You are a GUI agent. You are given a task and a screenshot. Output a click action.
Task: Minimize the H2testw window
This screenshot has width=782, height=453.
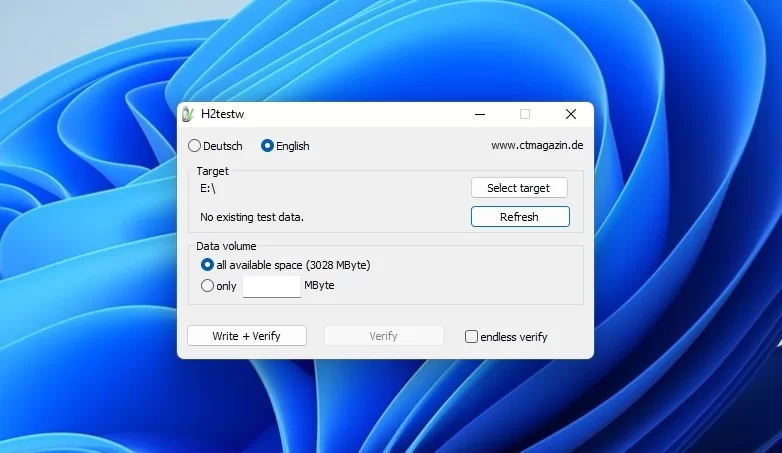(x=479, y=114)
